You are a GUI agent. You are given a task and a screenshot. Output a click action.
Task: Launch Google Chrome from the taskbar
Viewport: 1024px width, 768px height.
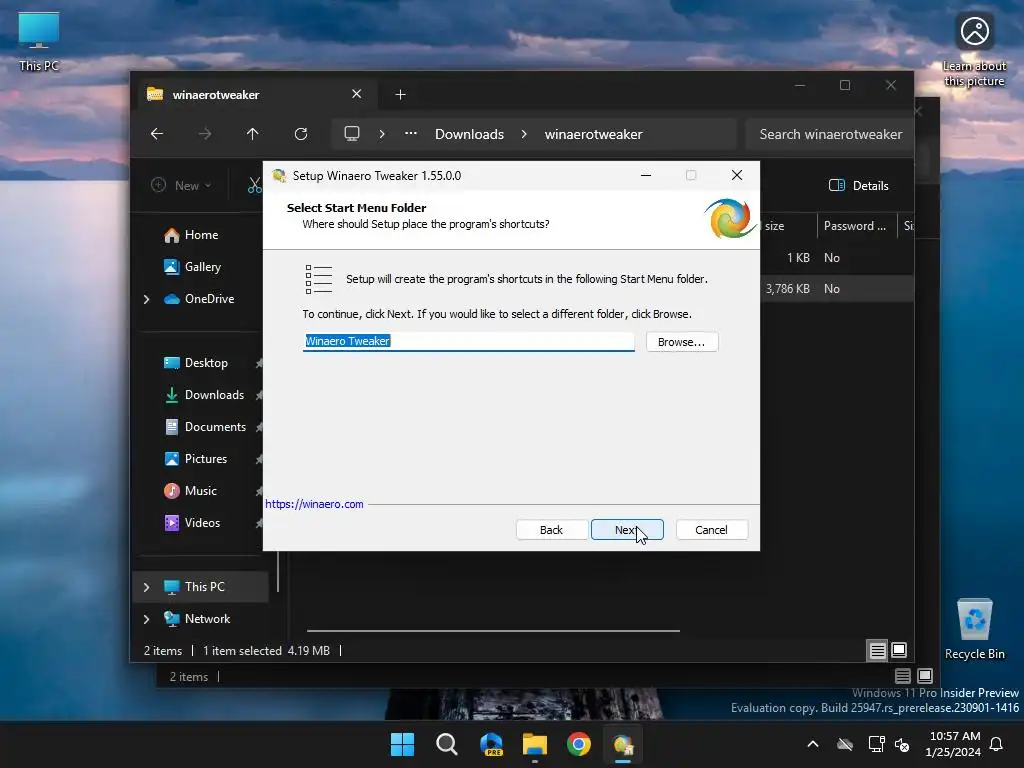click(579, 744)
